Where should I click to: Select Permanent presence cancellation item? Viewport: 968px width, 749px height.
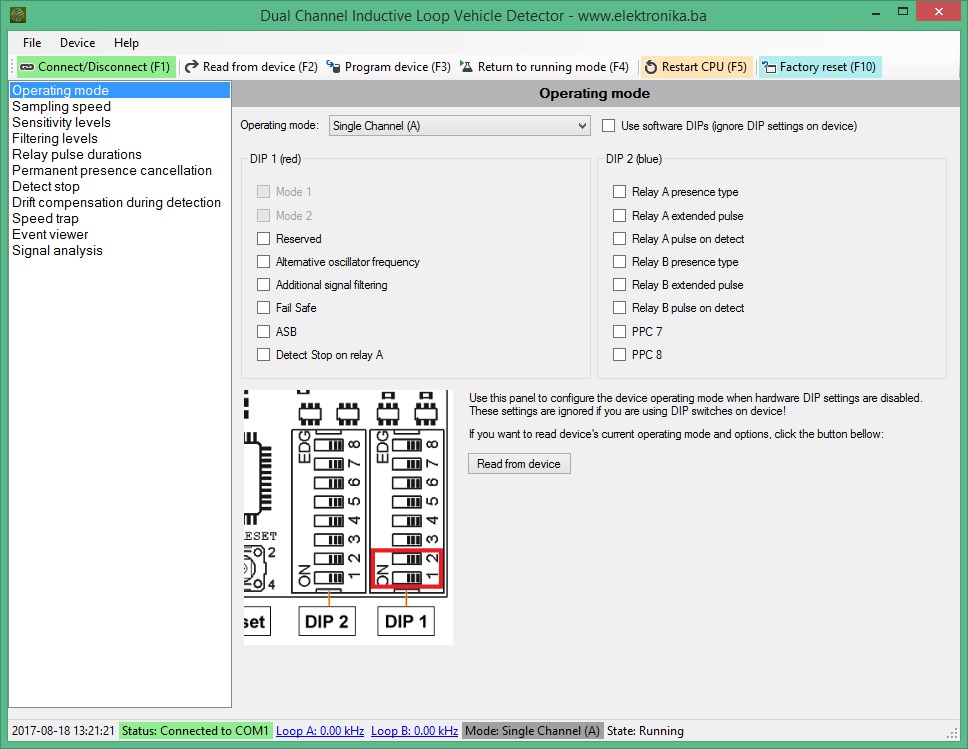(x=120, y=170)
